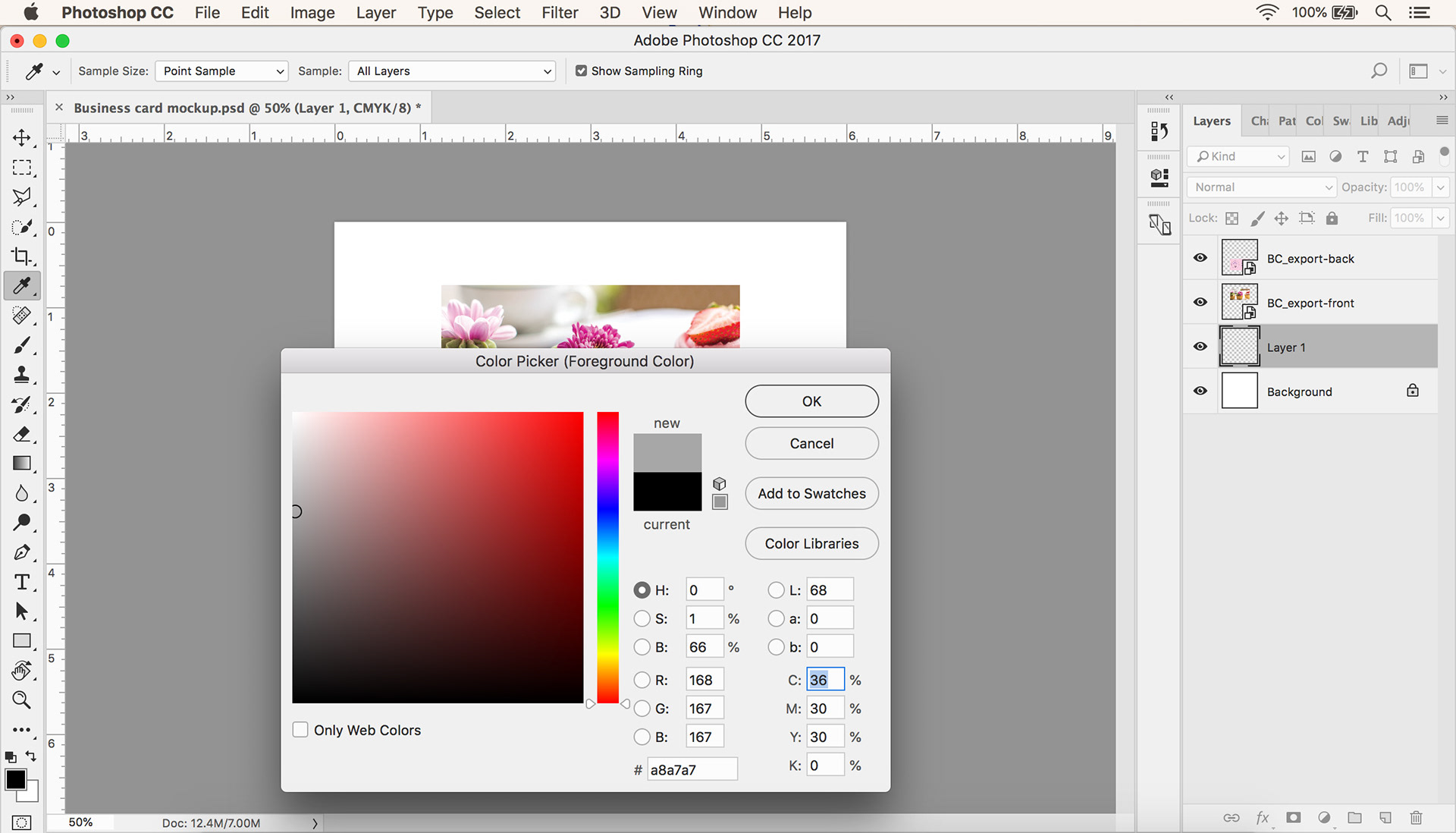Open the layer Kind filter dropdown
The width and height of the screenshot is (1456, 833).
coord(1238,156)
